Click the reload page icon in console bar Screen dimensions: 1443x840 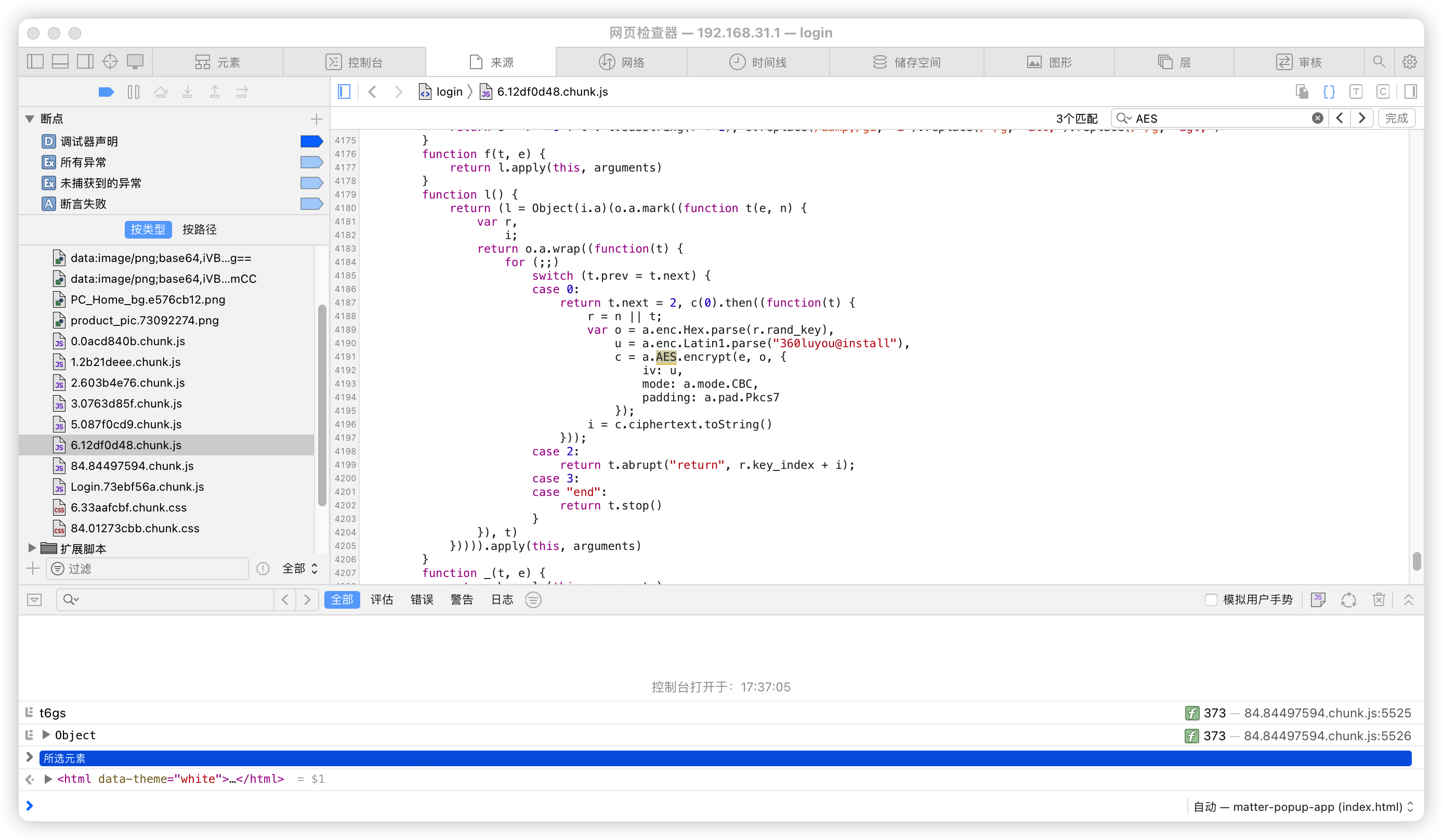click(1348, 599)
